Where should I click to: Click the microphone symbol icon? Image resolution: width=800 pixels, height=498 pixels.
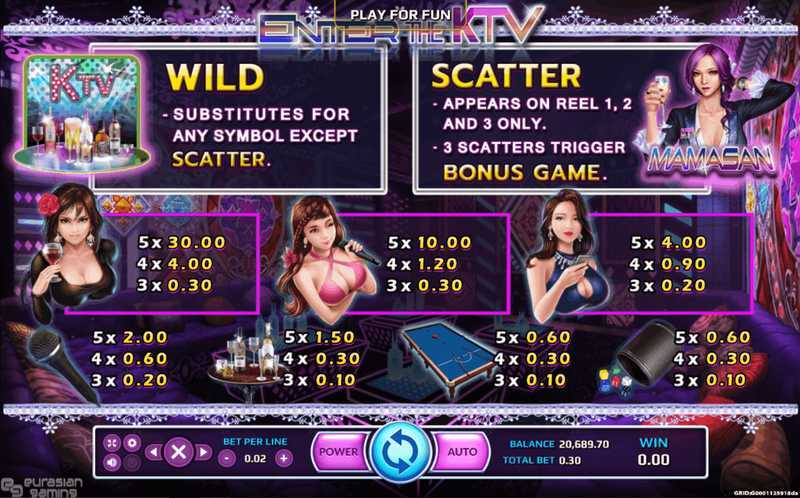[60, 363]
